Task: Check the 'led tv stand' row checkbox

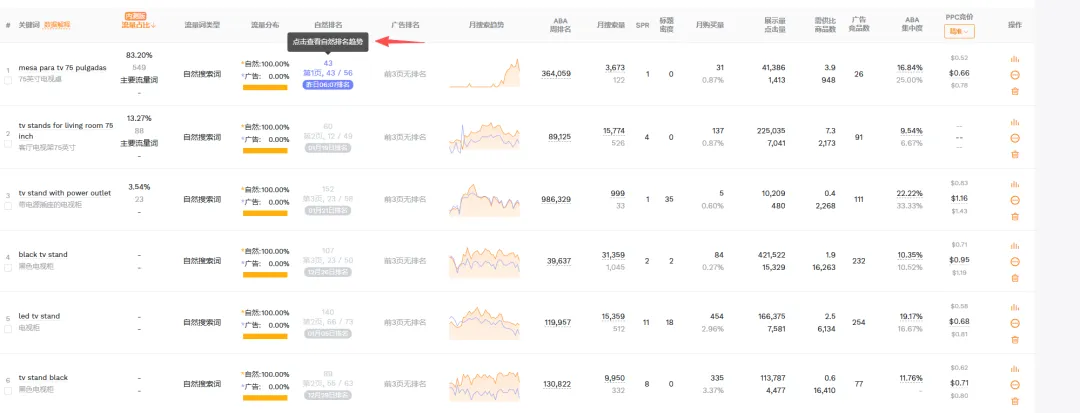Action: coord(8,329)
